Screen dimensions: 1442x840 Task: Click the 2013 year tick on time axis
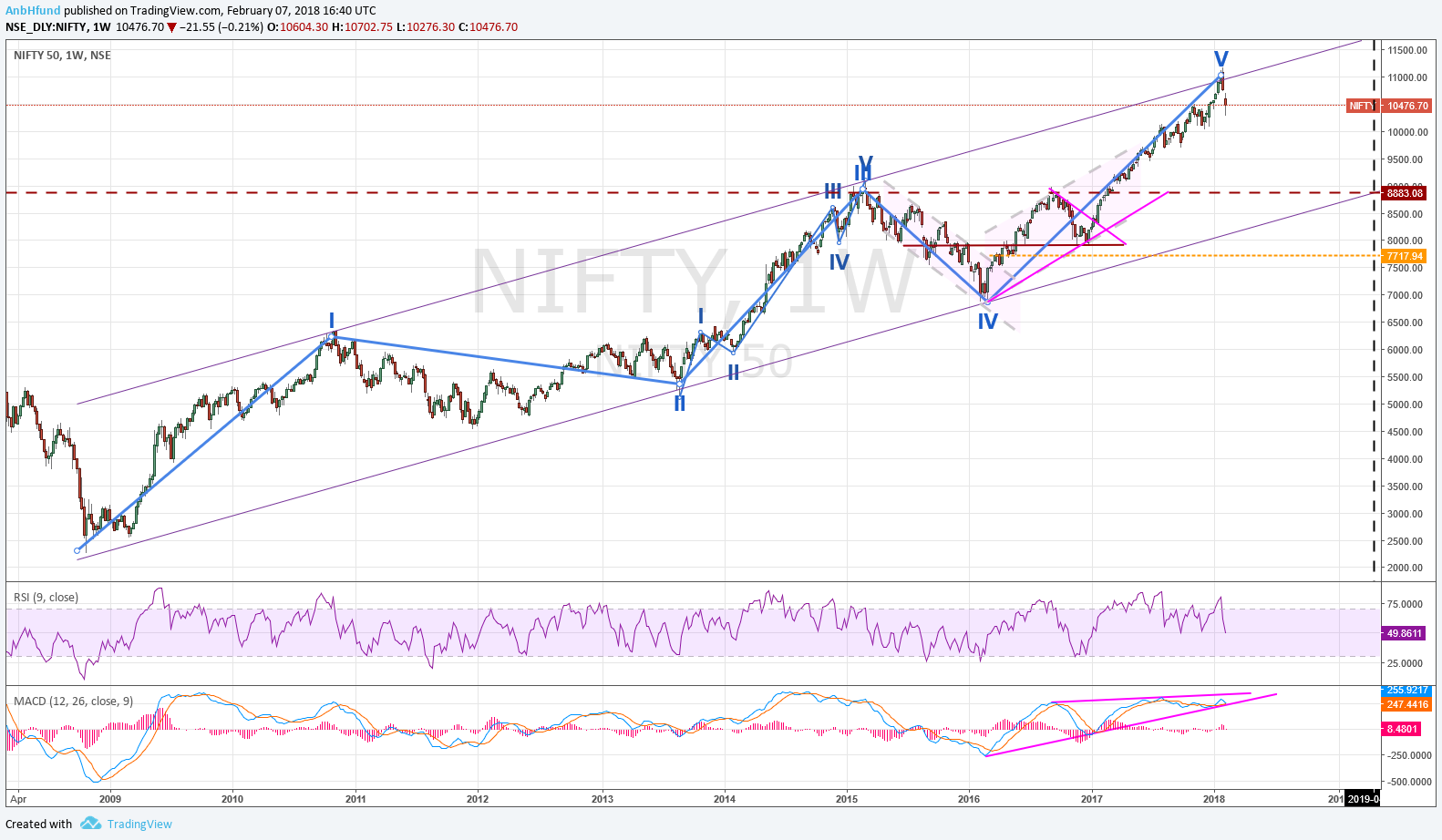[x=603, y=799]
